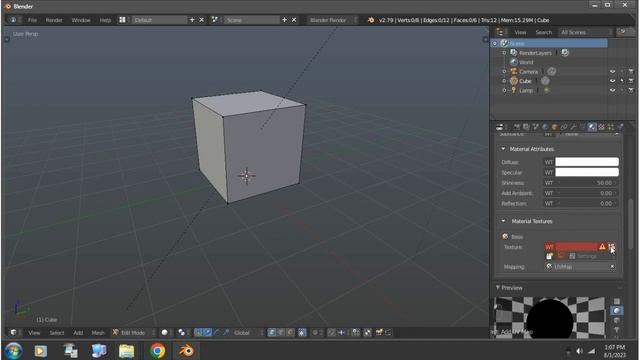Toggle Cube renderability camera in outliner
The height and width of the screenshot is (360, 640).
click(631, 81)
